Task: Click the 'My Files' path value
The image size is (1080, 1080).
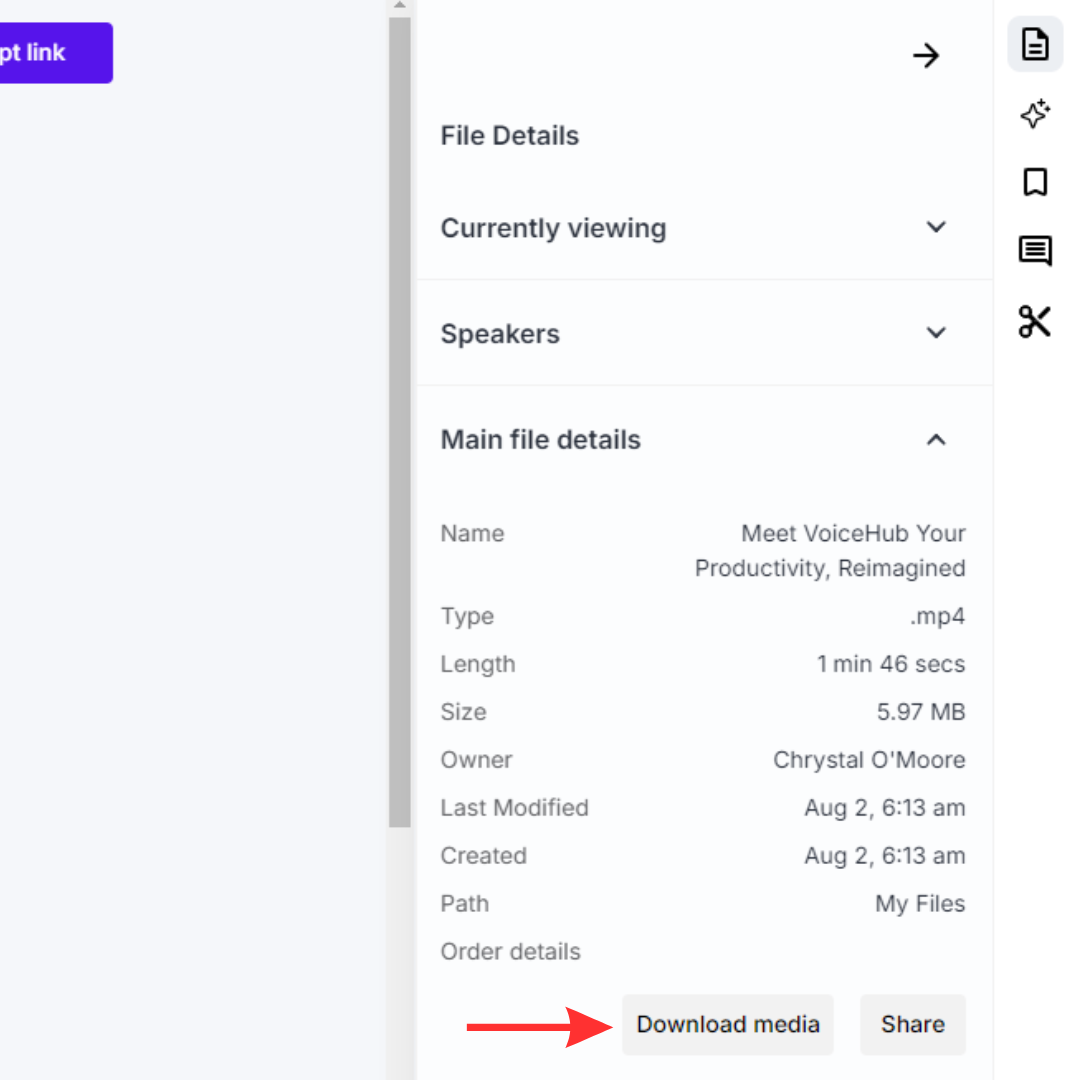Action: pyautogui.click(x=920, y=903)
